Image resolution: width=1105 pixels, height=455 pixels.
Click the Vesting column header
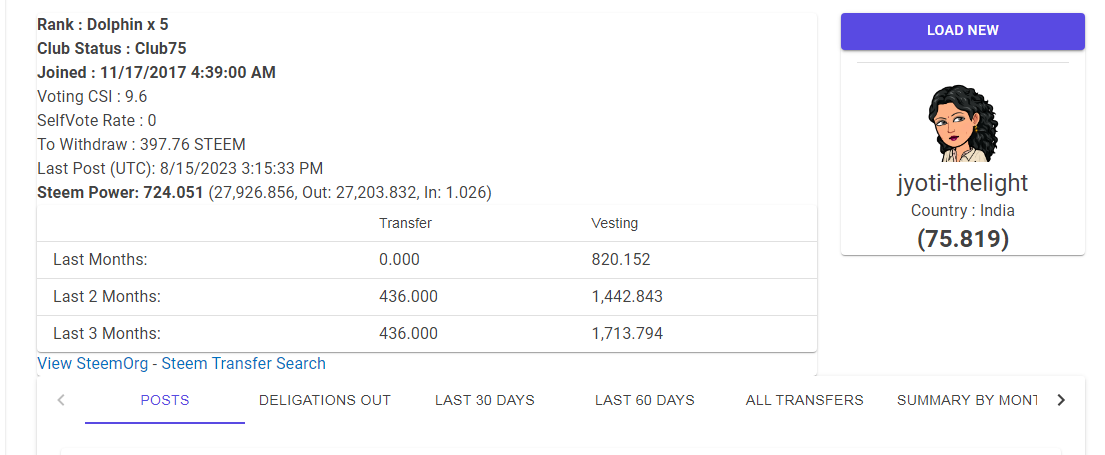(x=614, y=223)
